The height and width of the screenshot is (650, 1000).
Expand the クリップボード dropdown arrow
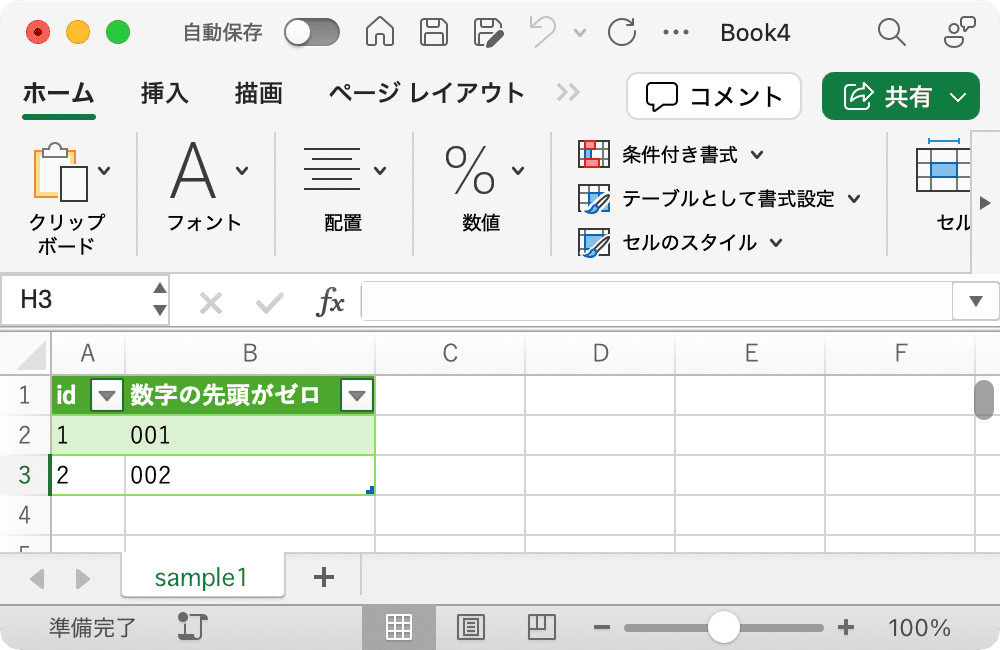click(x=104, y=170)
